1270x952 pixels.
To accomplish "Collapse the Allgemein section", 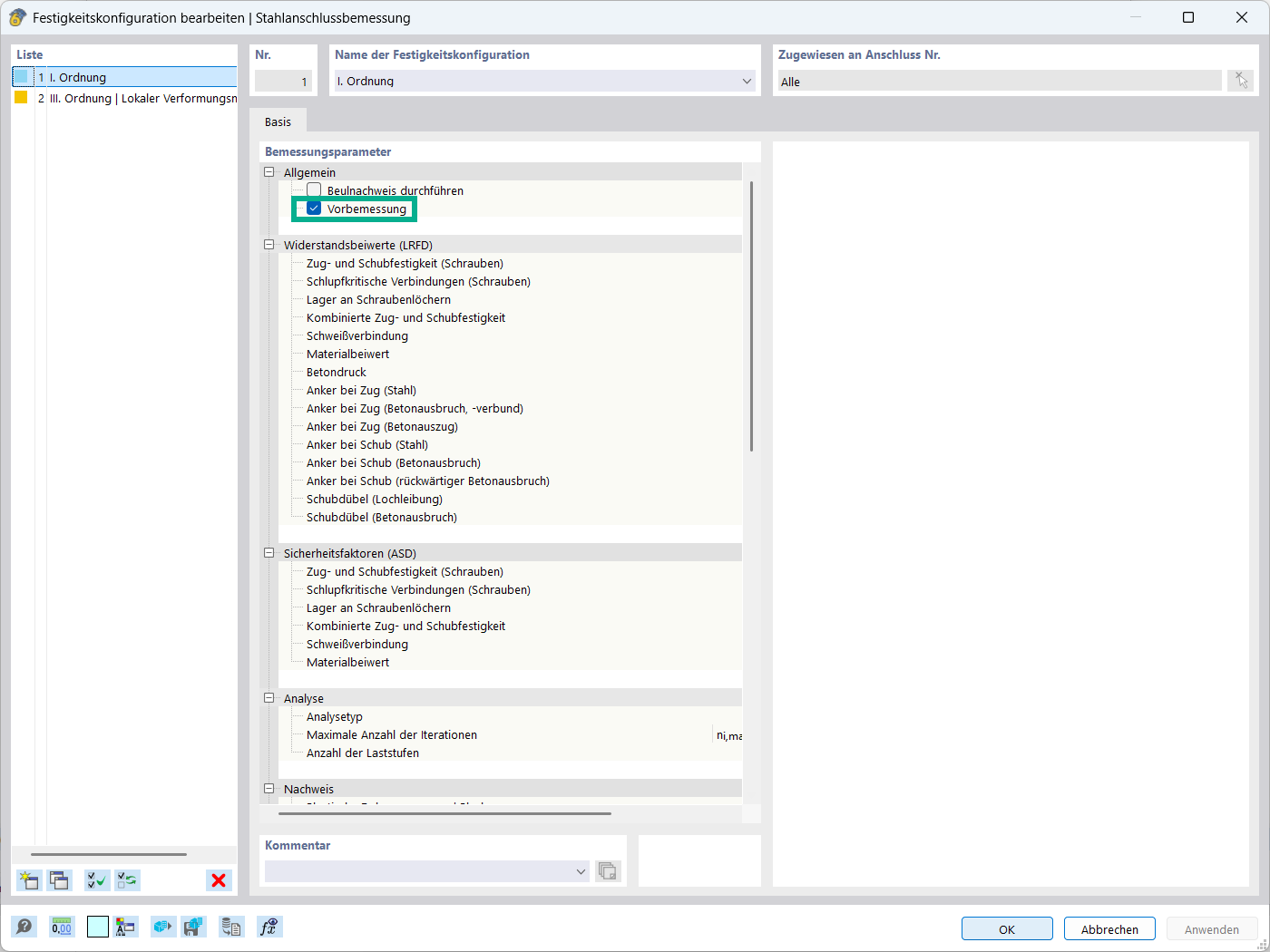I will point(269,172).
